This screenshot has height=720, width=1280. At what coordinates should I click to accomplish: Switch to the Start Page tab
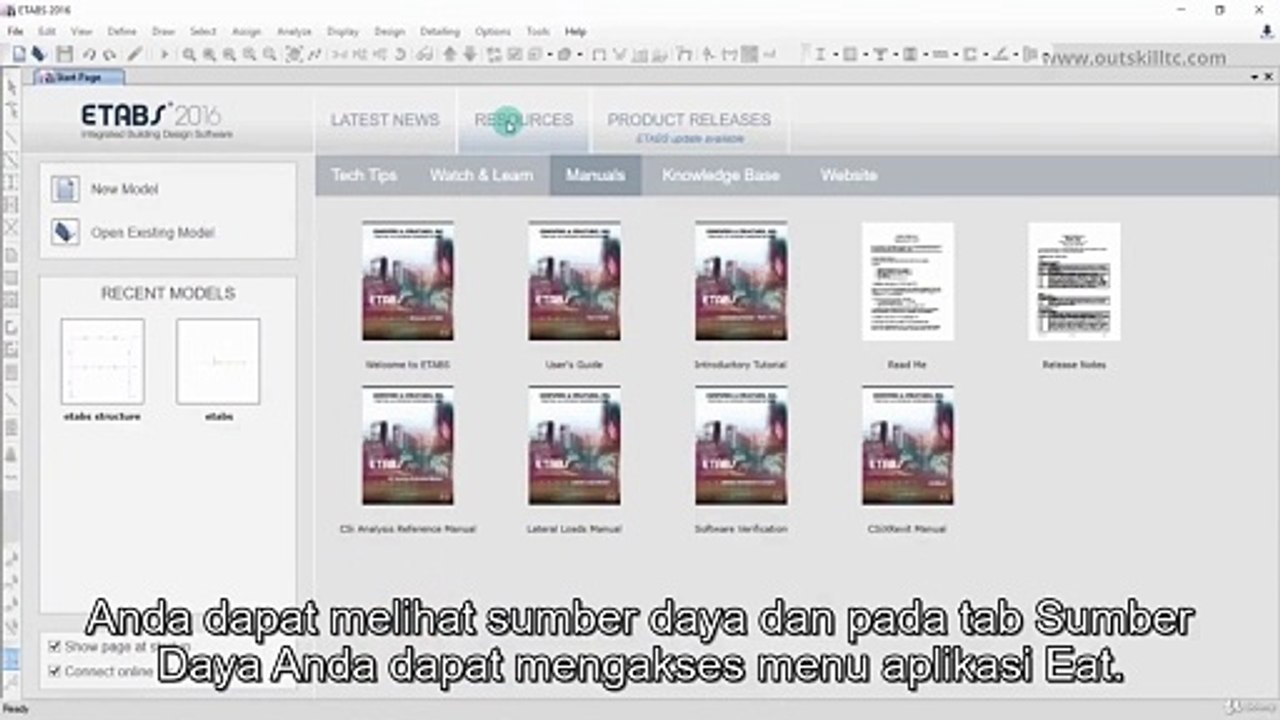(80, 77)
